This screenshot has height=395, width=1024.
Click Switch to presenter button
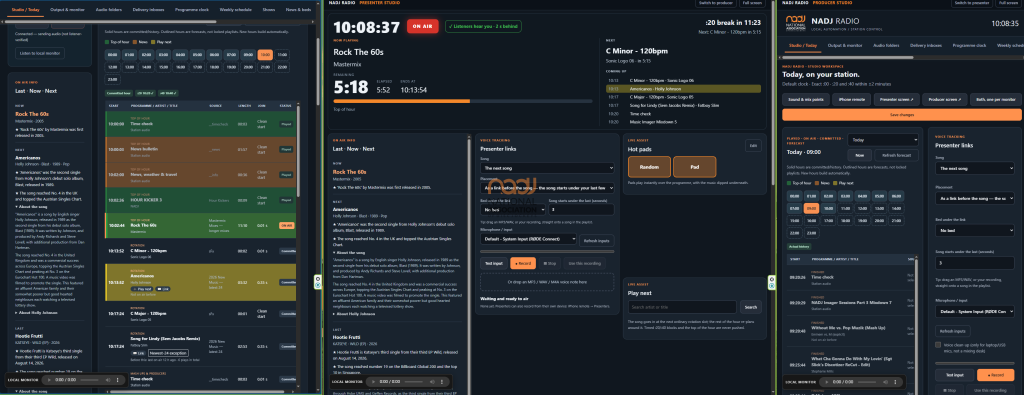[x=972, y=3]
